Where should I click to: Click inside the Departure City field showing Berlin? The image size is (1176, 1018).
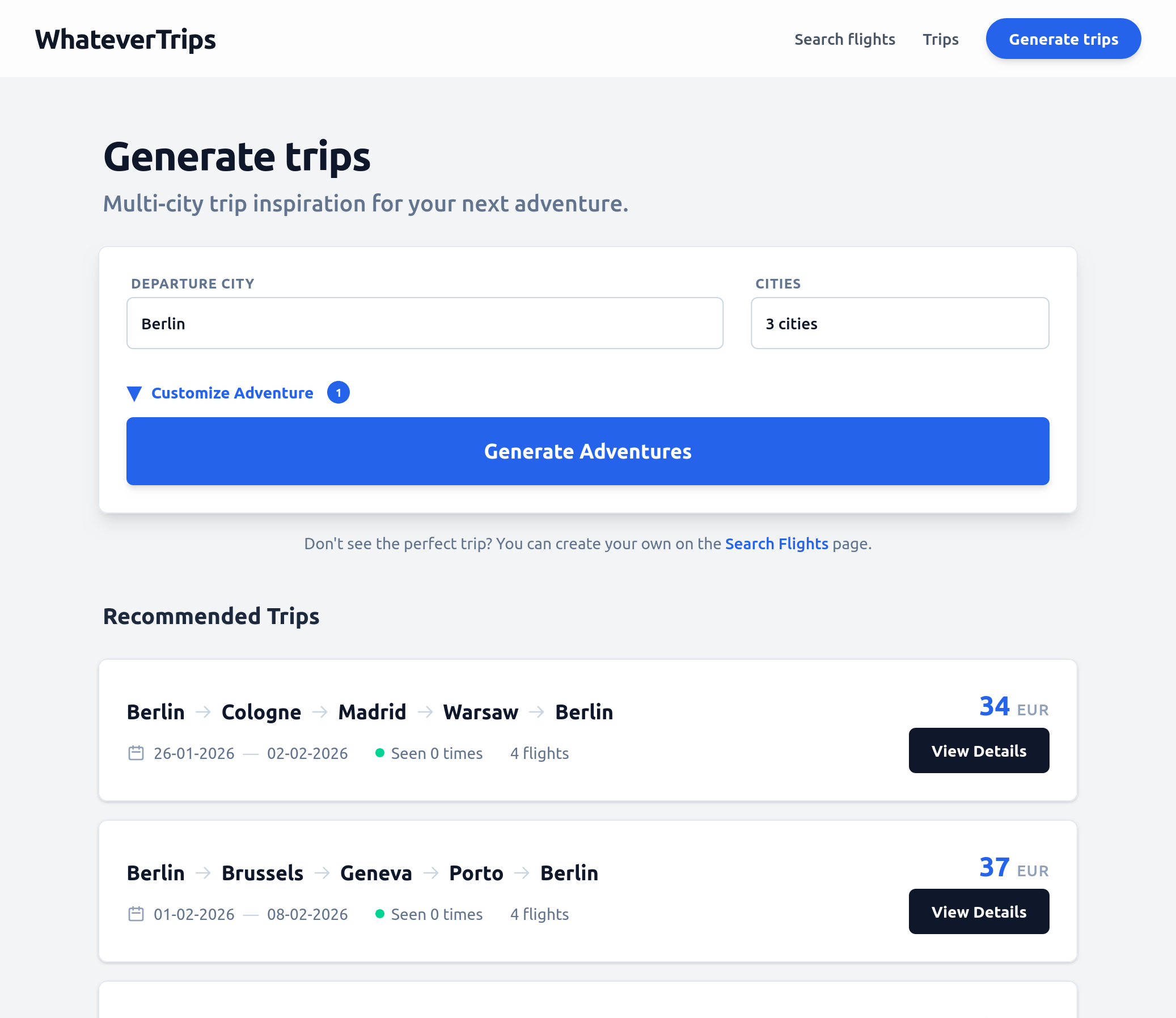pos(425,323)
